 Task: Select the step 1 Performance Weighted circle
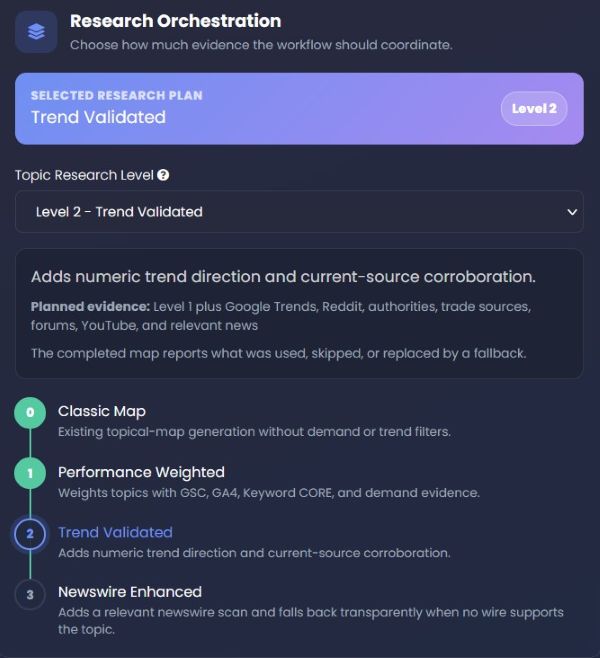(30, 473)
